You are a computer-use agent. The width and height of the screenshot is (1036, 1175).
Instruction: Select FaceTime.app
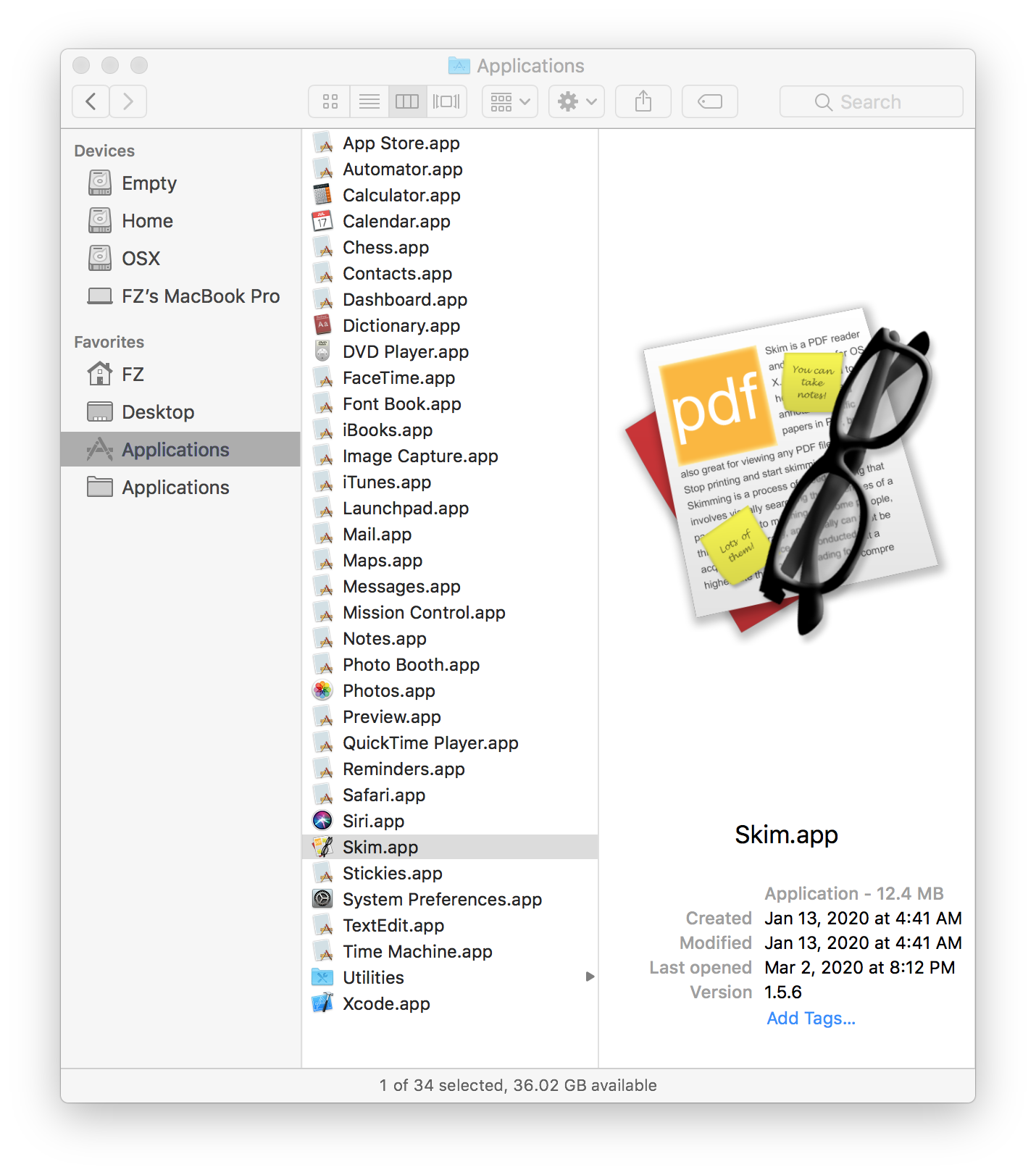click(x=450, y=377)
